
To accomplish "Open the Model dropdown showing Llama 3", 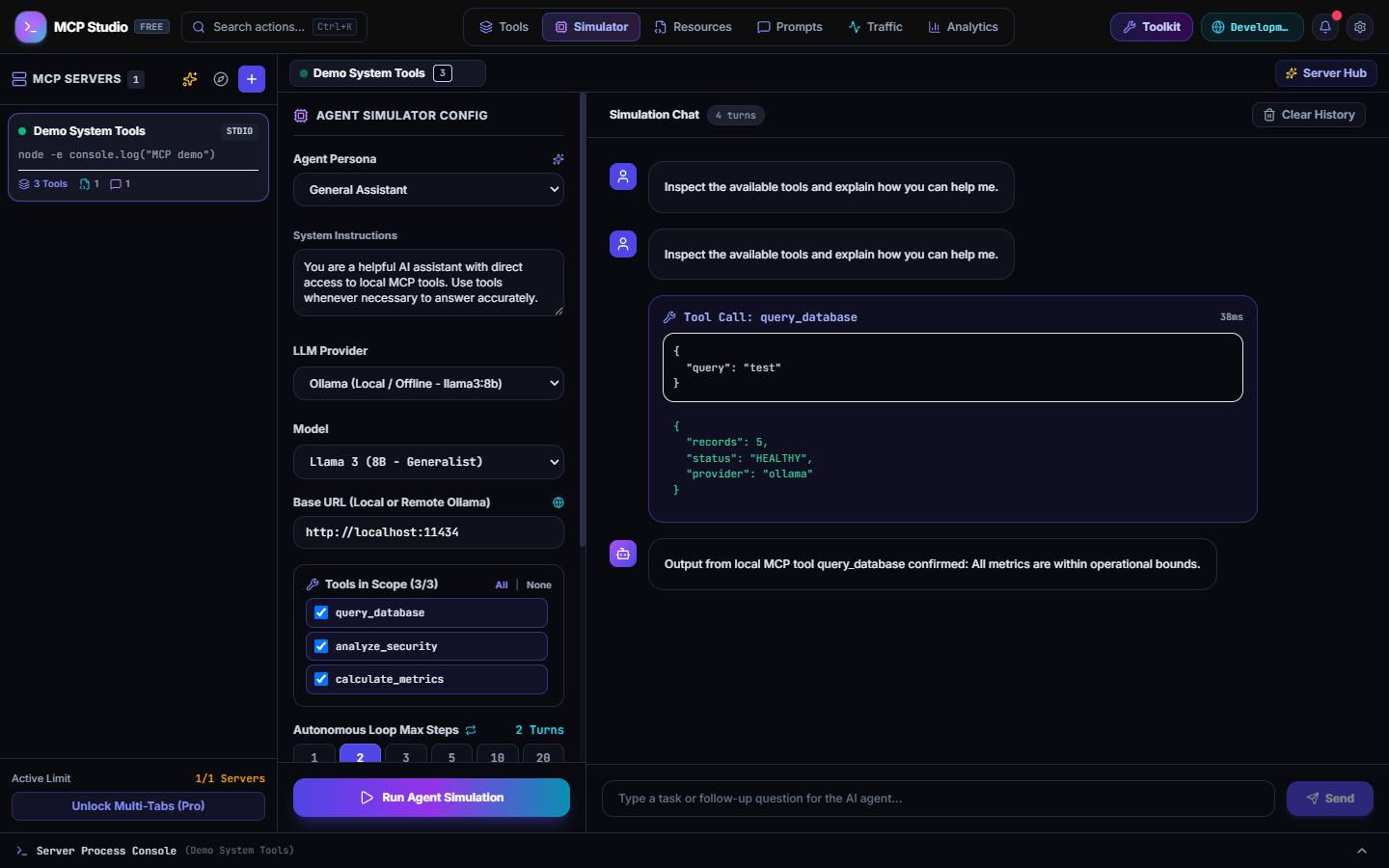I will 428,462.
